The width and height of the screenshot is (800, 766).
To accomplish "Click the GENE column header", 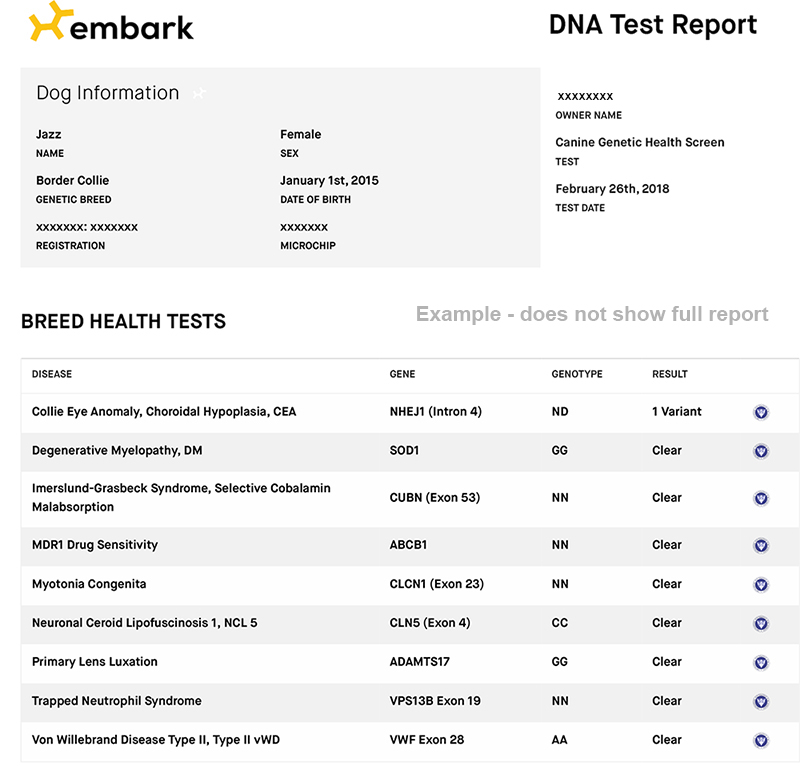I will [402, 374].
